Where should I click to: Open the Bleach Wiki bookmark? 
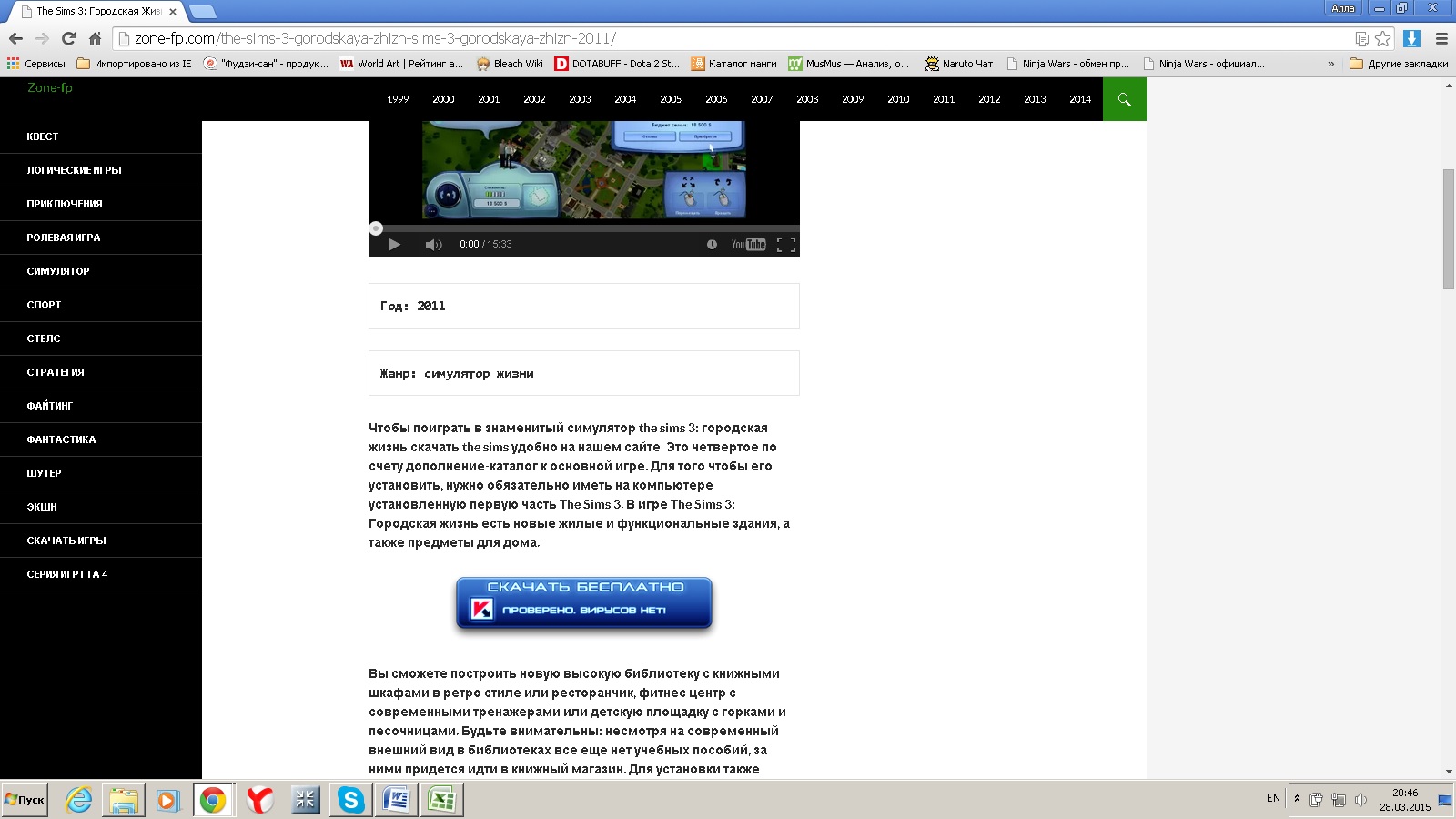[x=510, y=64]
